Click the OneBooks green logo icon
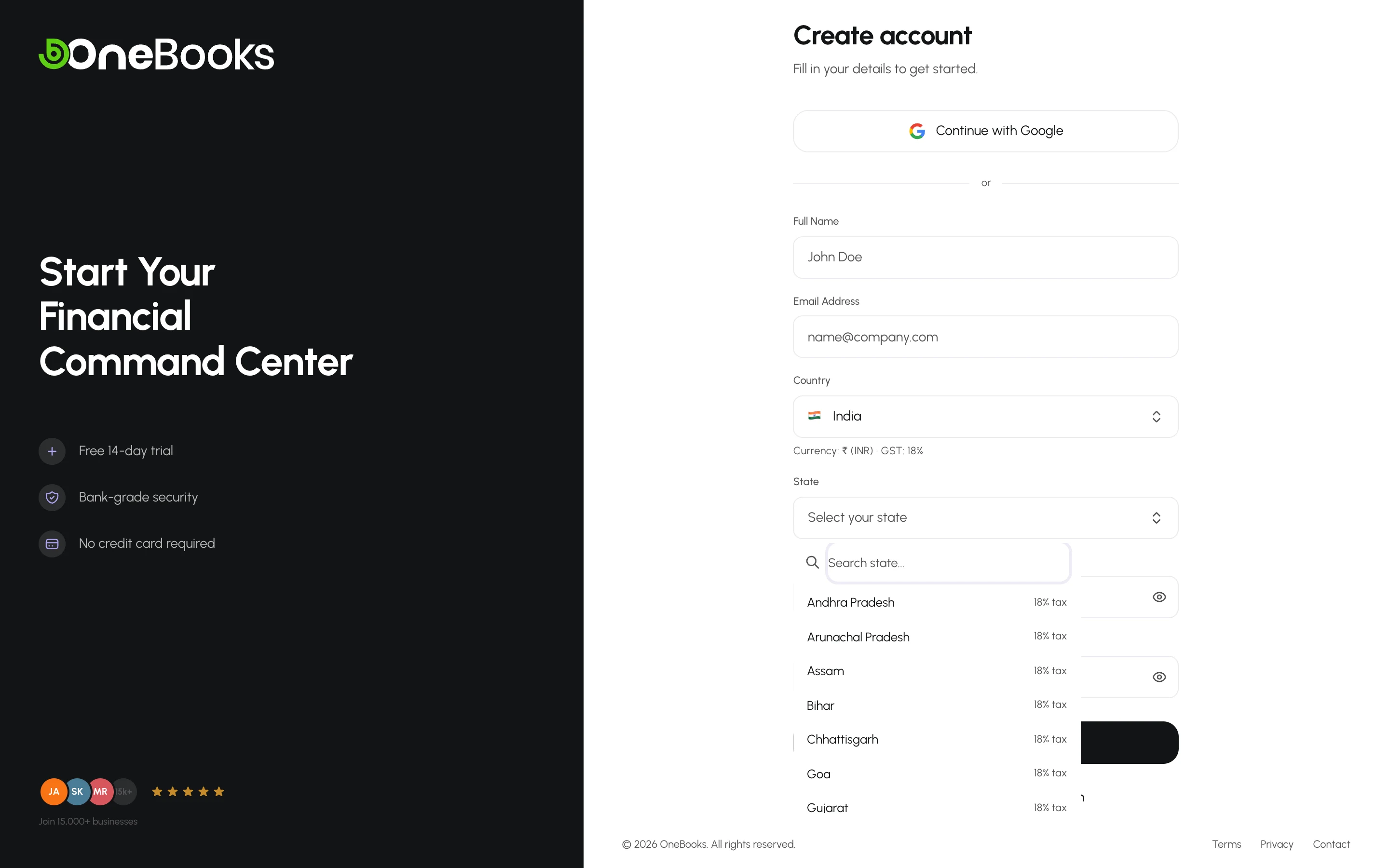Image resolution: width=1389 pixels, height=868 pixels. (x=54, y=54)
